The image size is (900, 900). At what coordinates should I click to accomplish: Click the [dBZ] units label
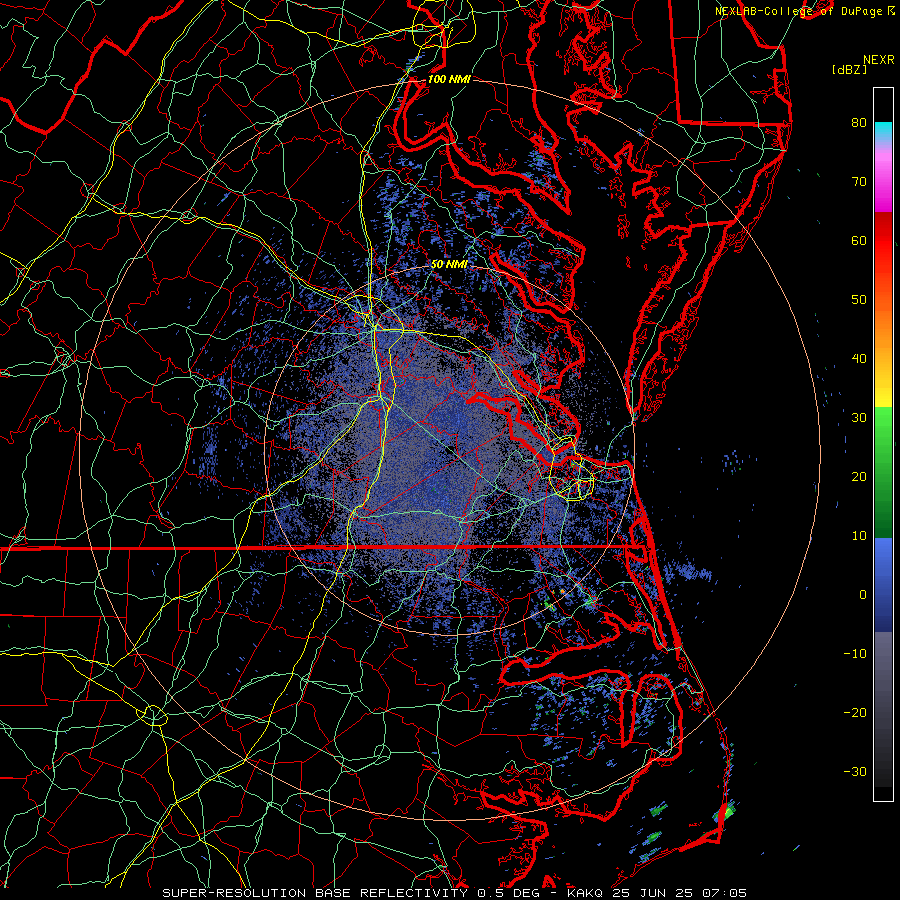click(x=849, y=70)
